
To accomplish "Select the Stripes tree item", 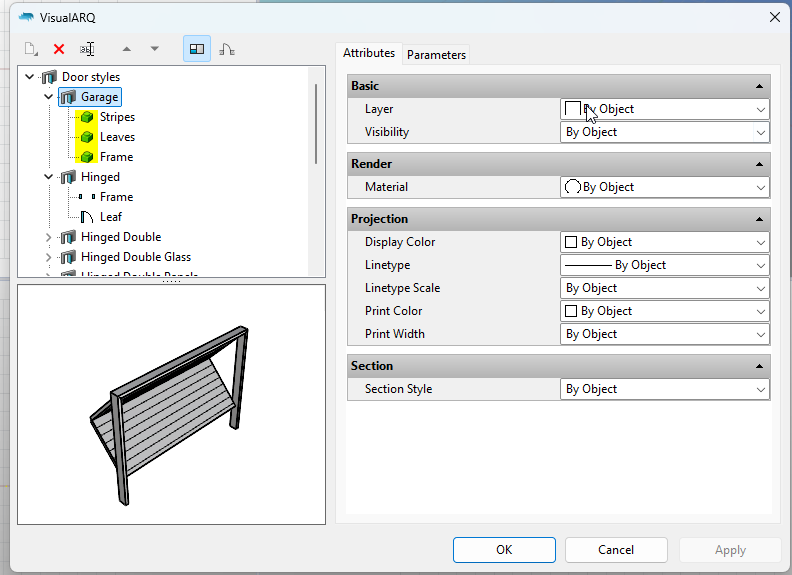I will 117,117.
